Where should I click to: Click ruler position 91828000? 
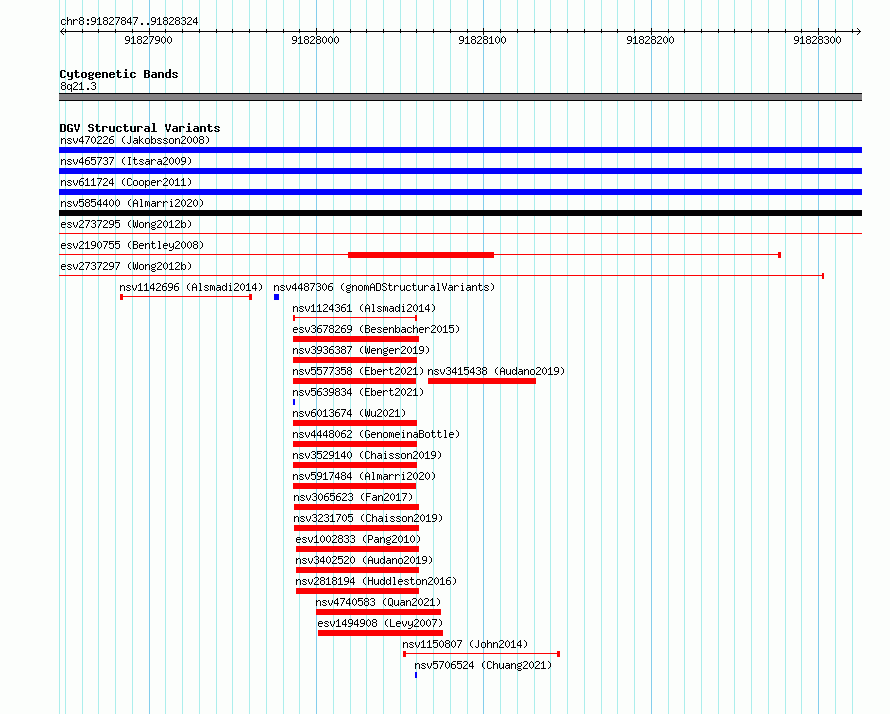(x=315, y=40)
